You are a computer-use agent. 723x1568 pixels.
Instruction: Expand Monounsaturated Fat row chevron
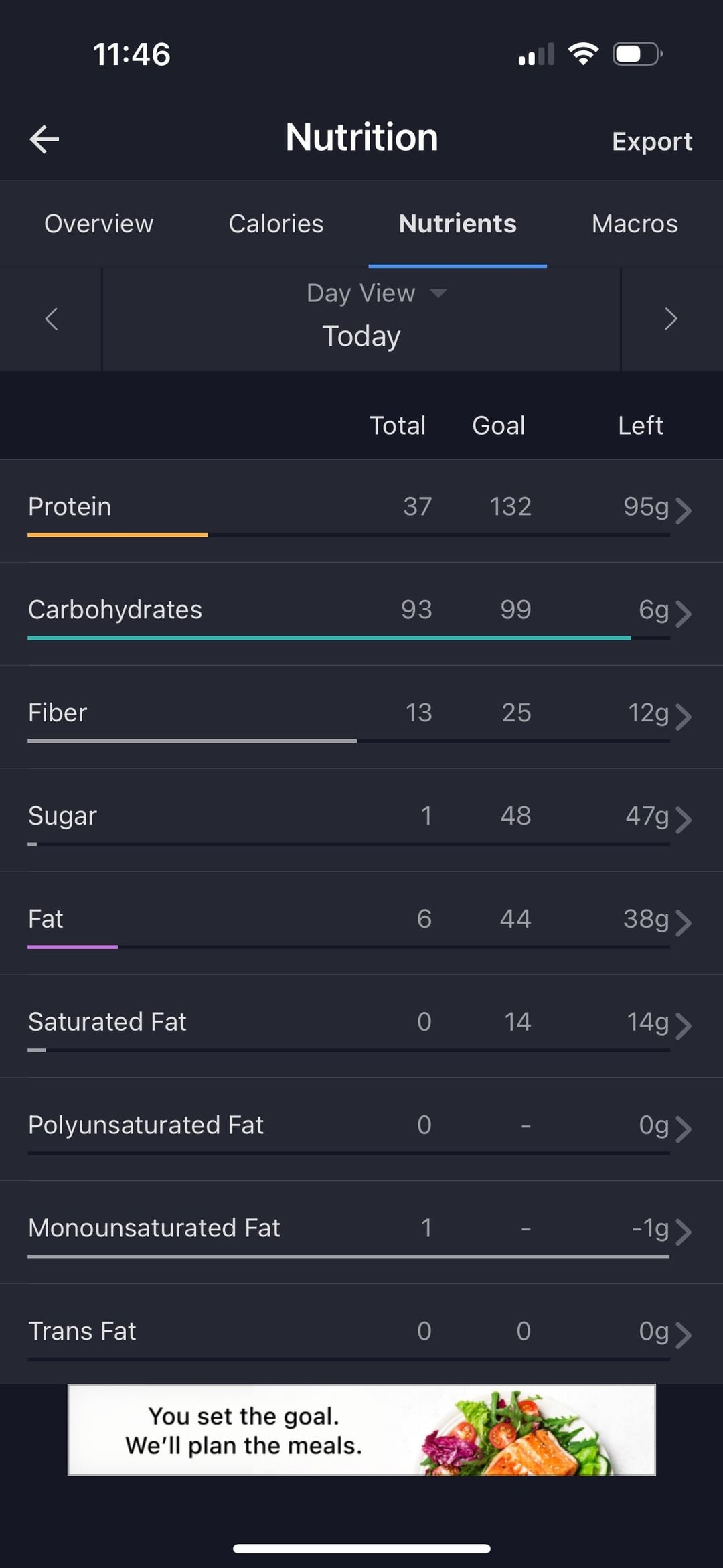point(683,1232)
